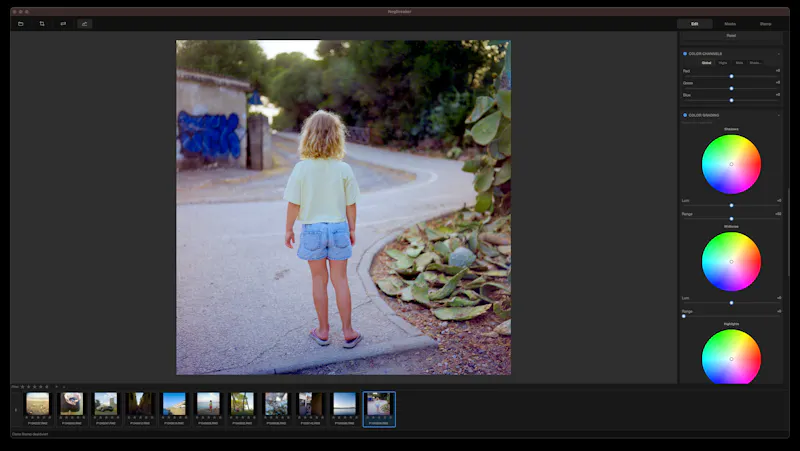Image resolution: width=800 pixels, height=451 pixels.
Task: Select the beach sea thumbnail with person
Action: pos(208,404)
